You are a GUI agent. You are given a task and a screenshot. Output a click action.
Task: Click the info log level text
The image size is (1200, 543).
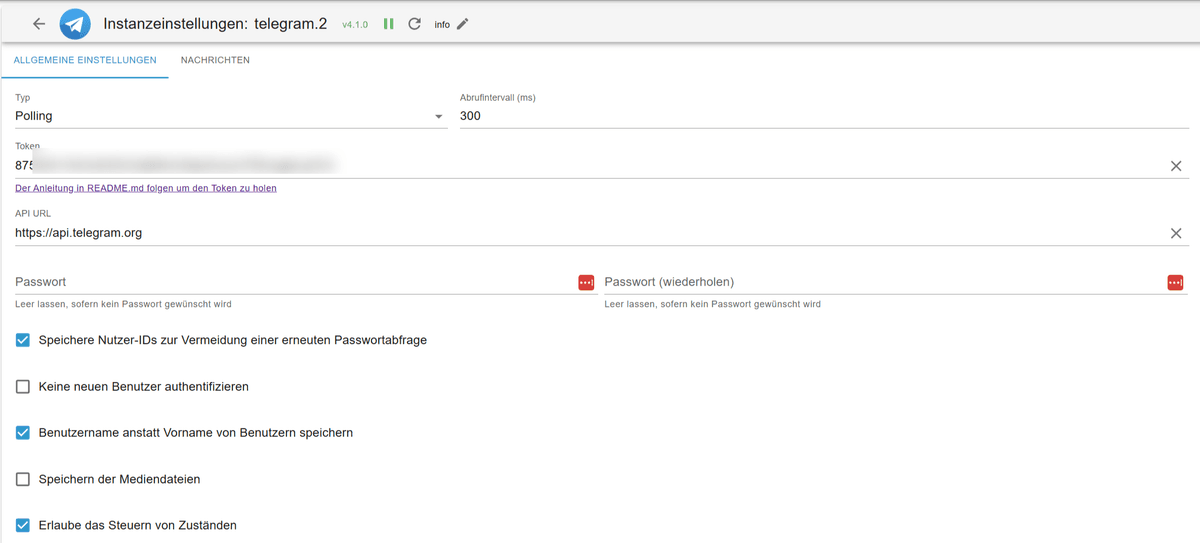point(442,25)
